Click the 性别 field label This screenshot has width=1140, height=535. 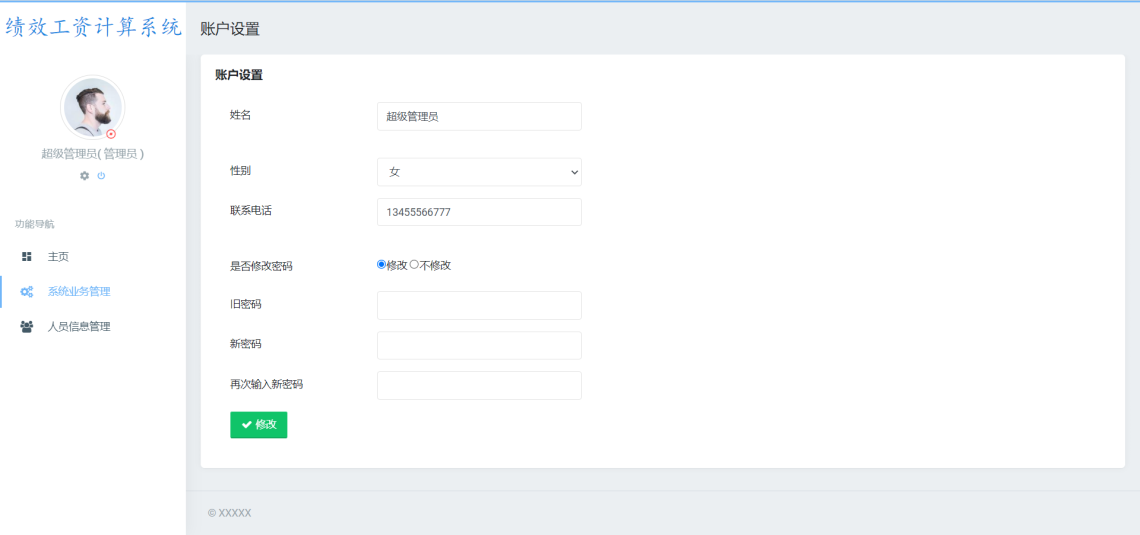click(241, 170)
